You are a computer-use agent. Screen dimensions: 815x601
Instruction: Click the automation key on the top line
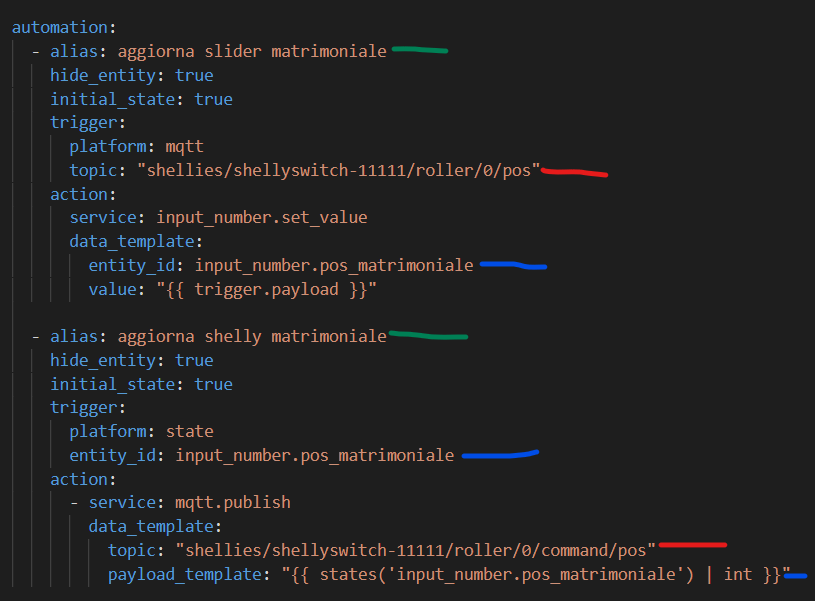click(59, 27)
